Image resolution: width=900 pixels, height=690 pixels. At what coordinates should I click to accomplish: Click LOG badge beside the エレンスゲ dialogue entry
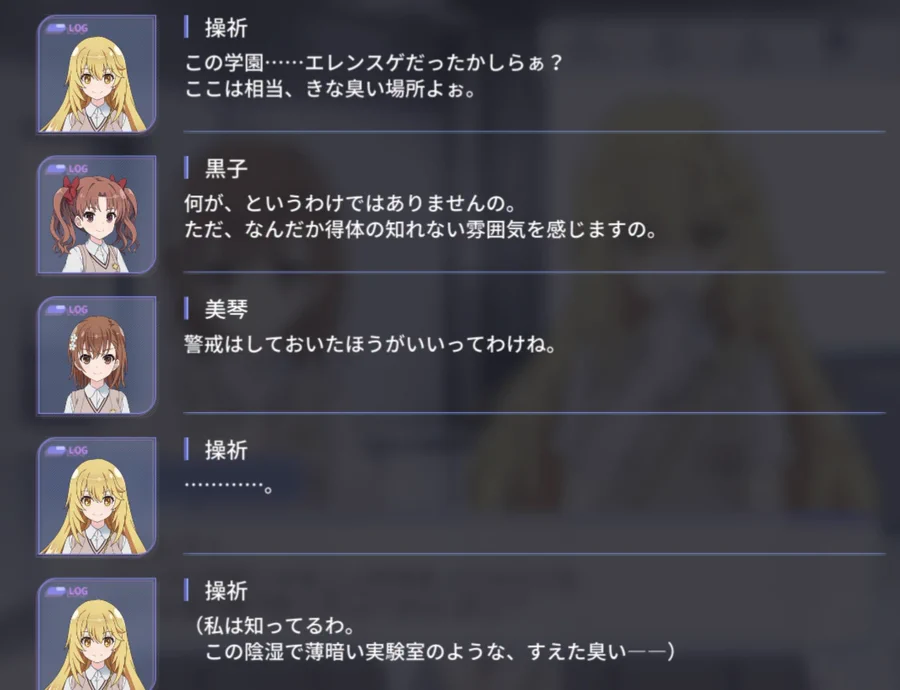coord(67,28)
